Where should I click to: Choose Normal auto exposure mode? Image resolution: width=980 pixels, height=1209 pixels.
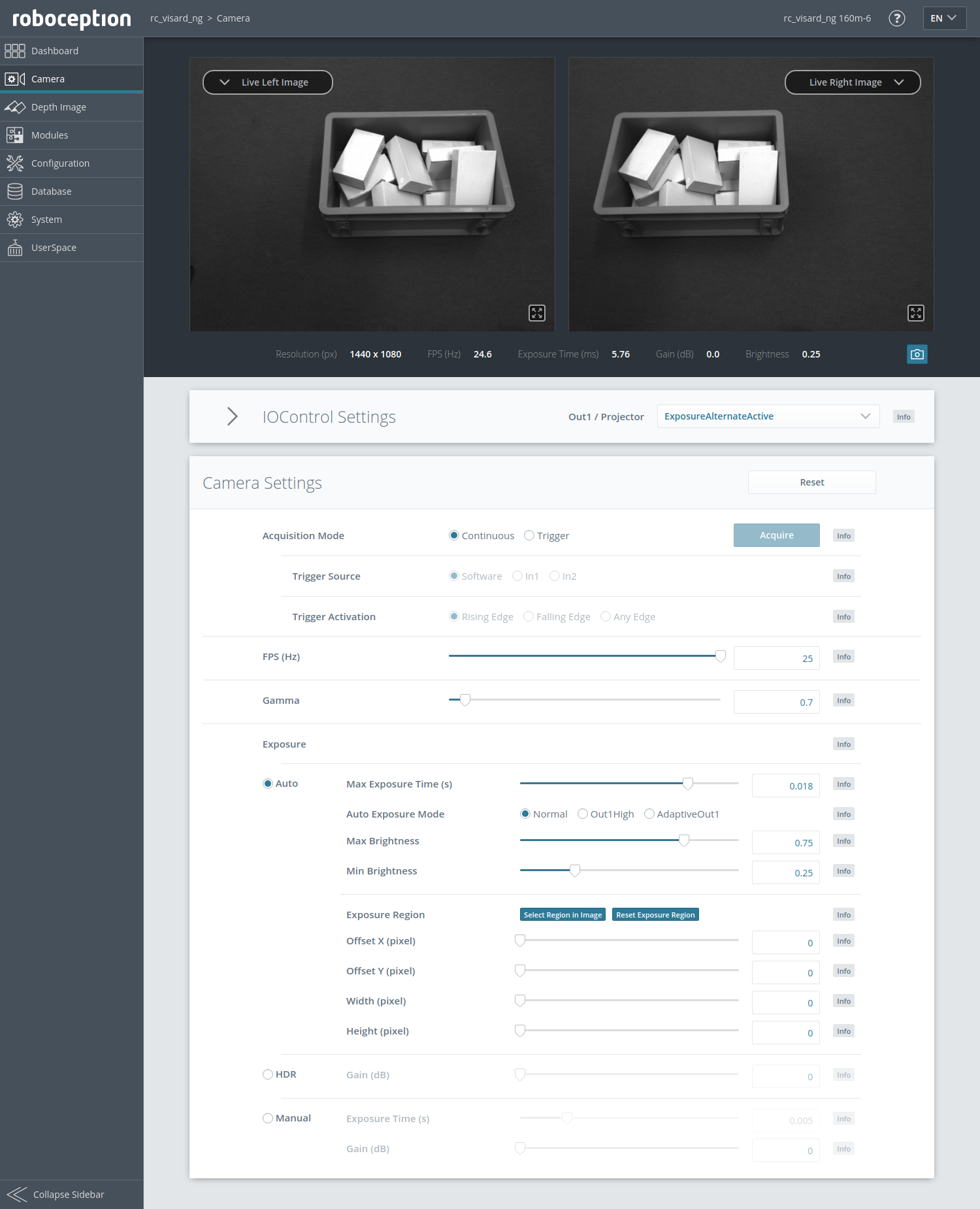[525, 814]
